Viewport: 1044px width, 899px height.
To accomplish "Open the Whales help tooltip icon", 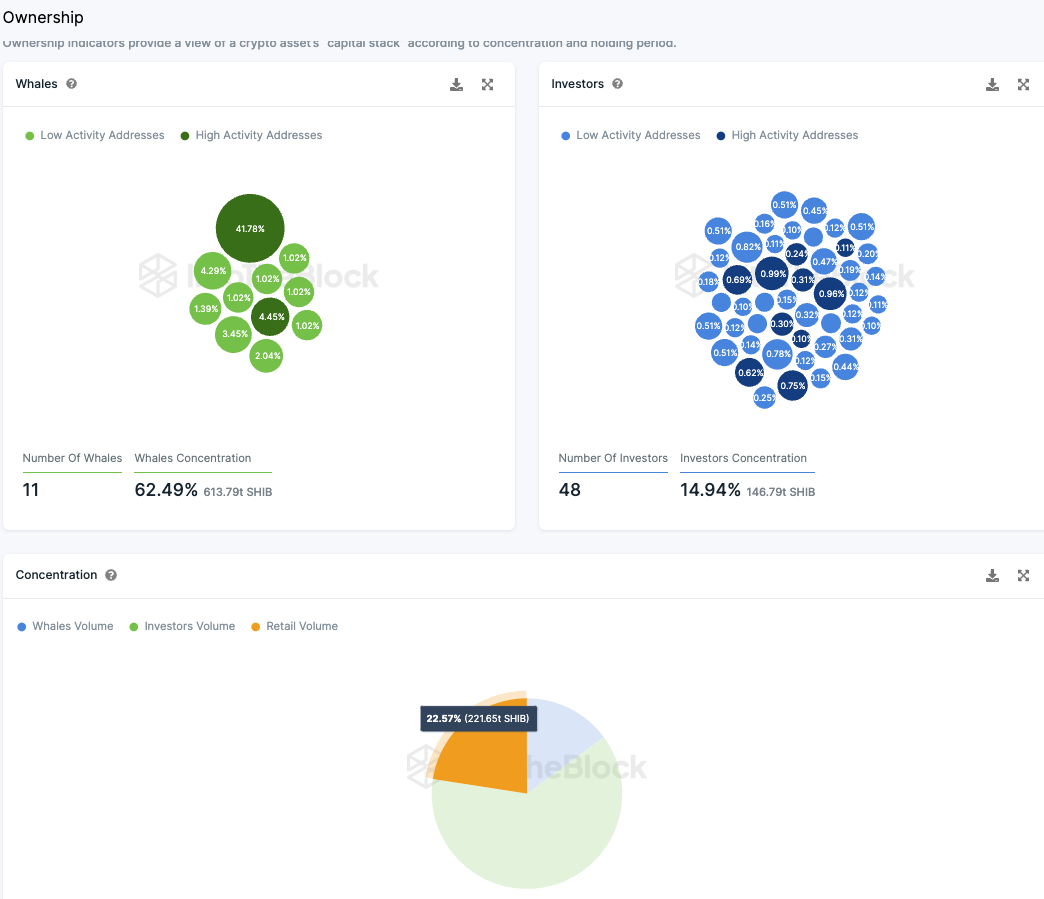I will click(x=71, y=84).
